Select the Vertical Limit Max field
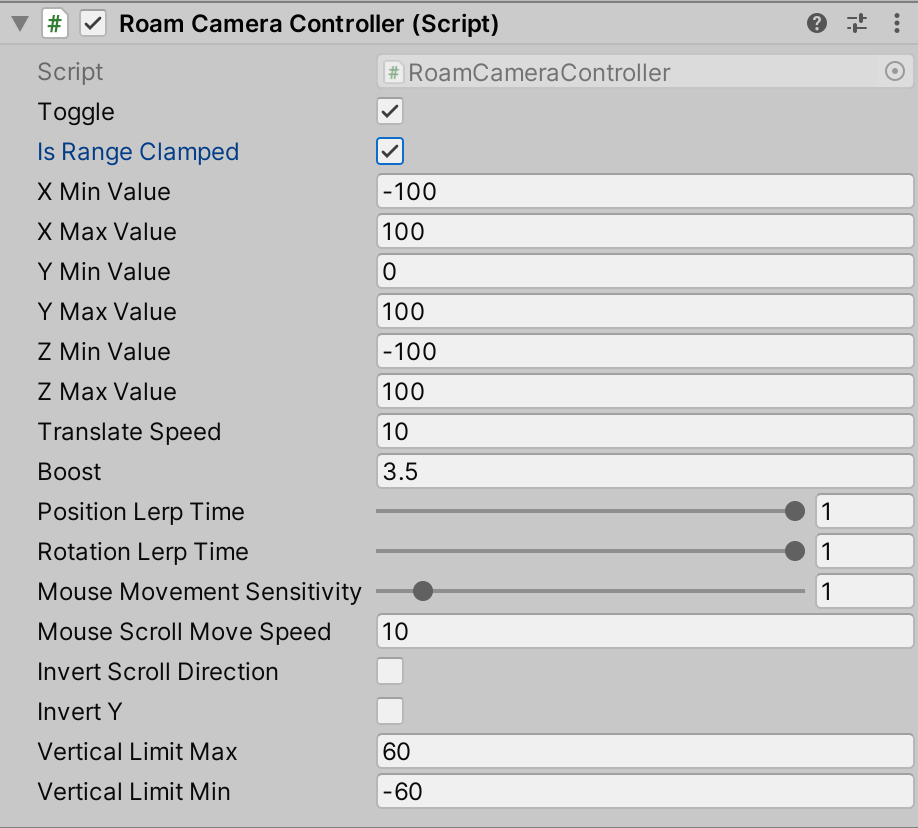918x828 pixels. pos(645,751)
